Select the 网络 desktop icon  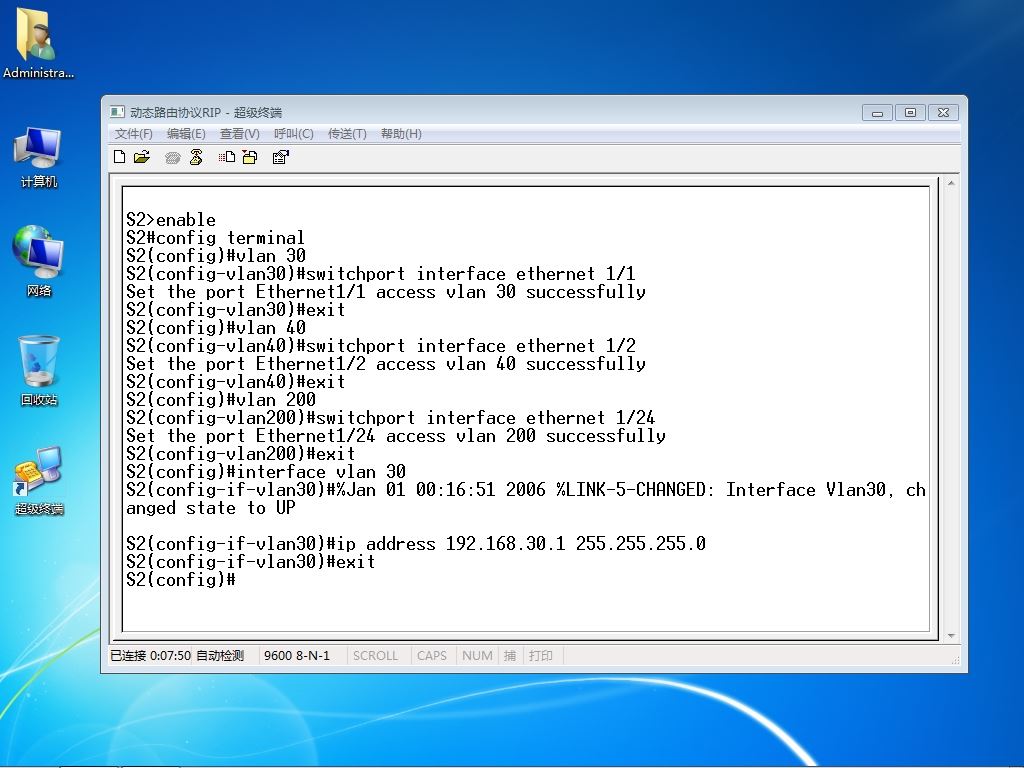(x=38, y=262)
